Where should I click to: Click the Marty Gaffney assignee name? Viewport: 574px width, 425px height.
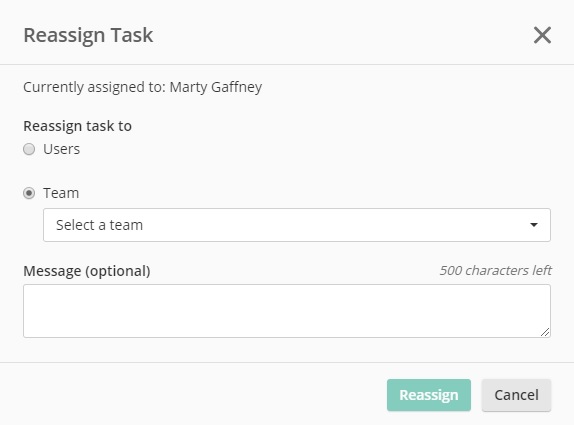216,87
